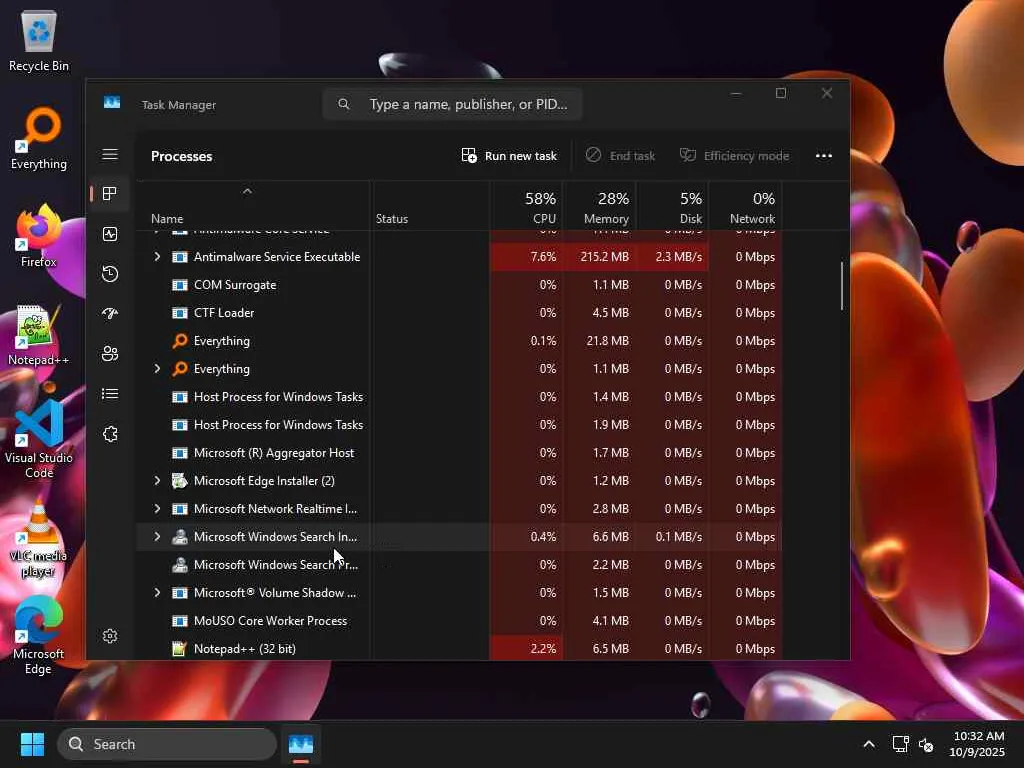Open the Performance page icon in sidebar
1024x768 pixels.
[110, 234]
